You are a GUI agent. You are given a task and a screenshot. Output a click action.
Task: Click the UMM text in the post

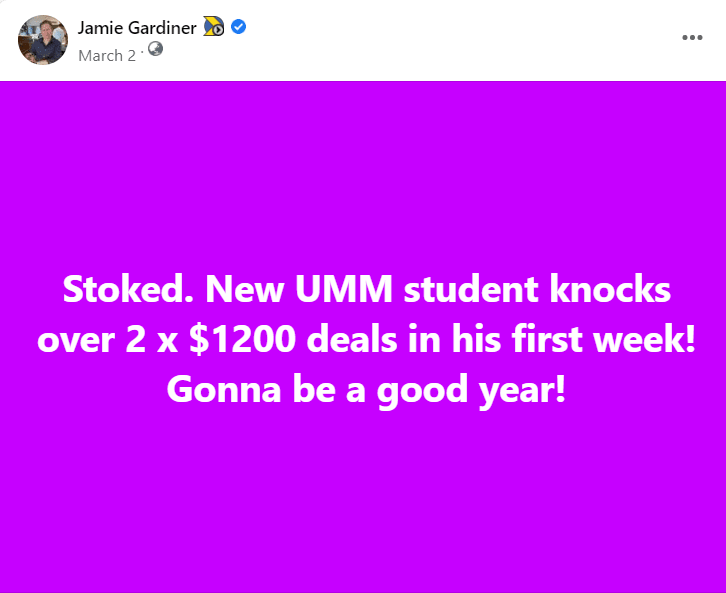tap(344, 289)
